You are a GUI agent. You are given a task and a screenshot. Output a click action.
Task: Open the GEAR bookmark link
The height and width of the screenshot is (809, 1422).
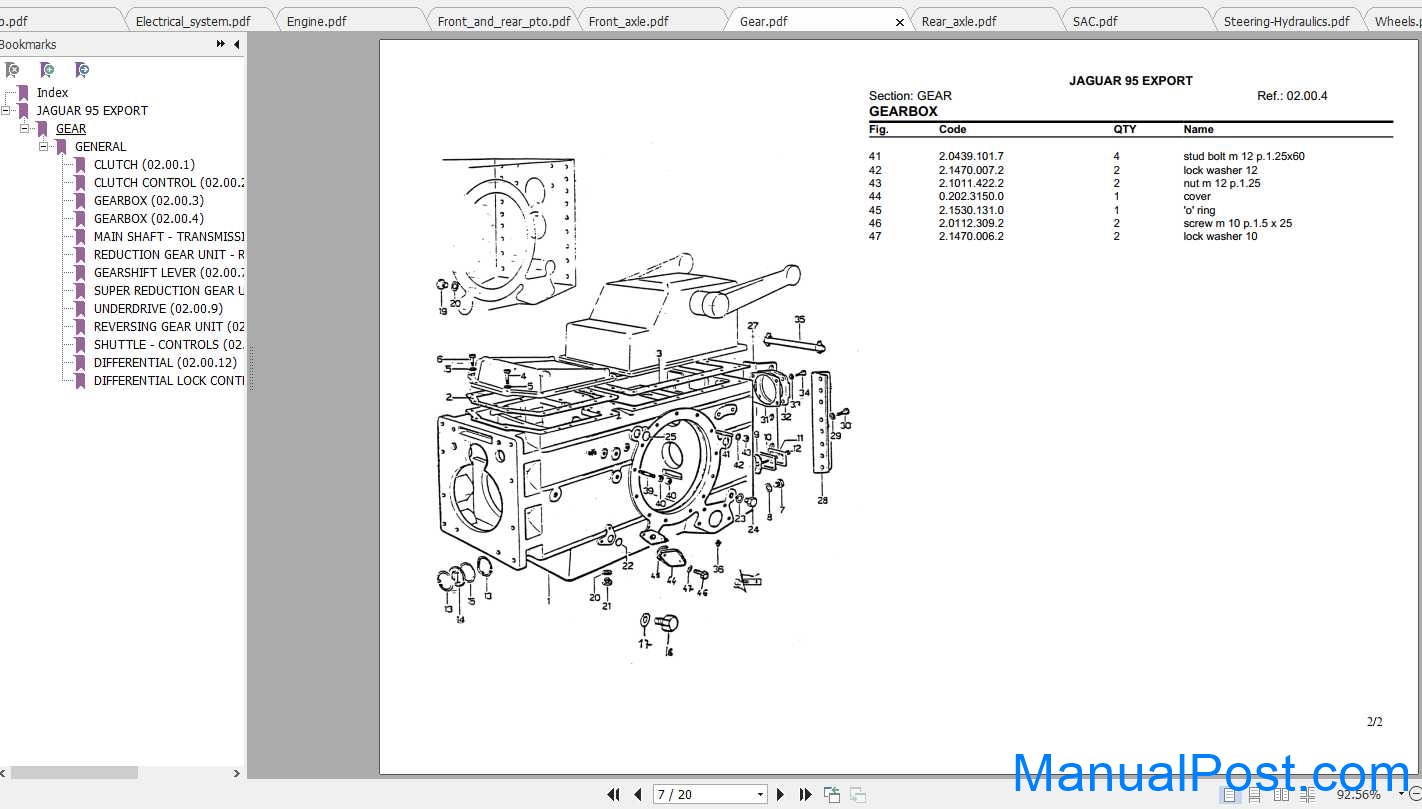point(71,129)
